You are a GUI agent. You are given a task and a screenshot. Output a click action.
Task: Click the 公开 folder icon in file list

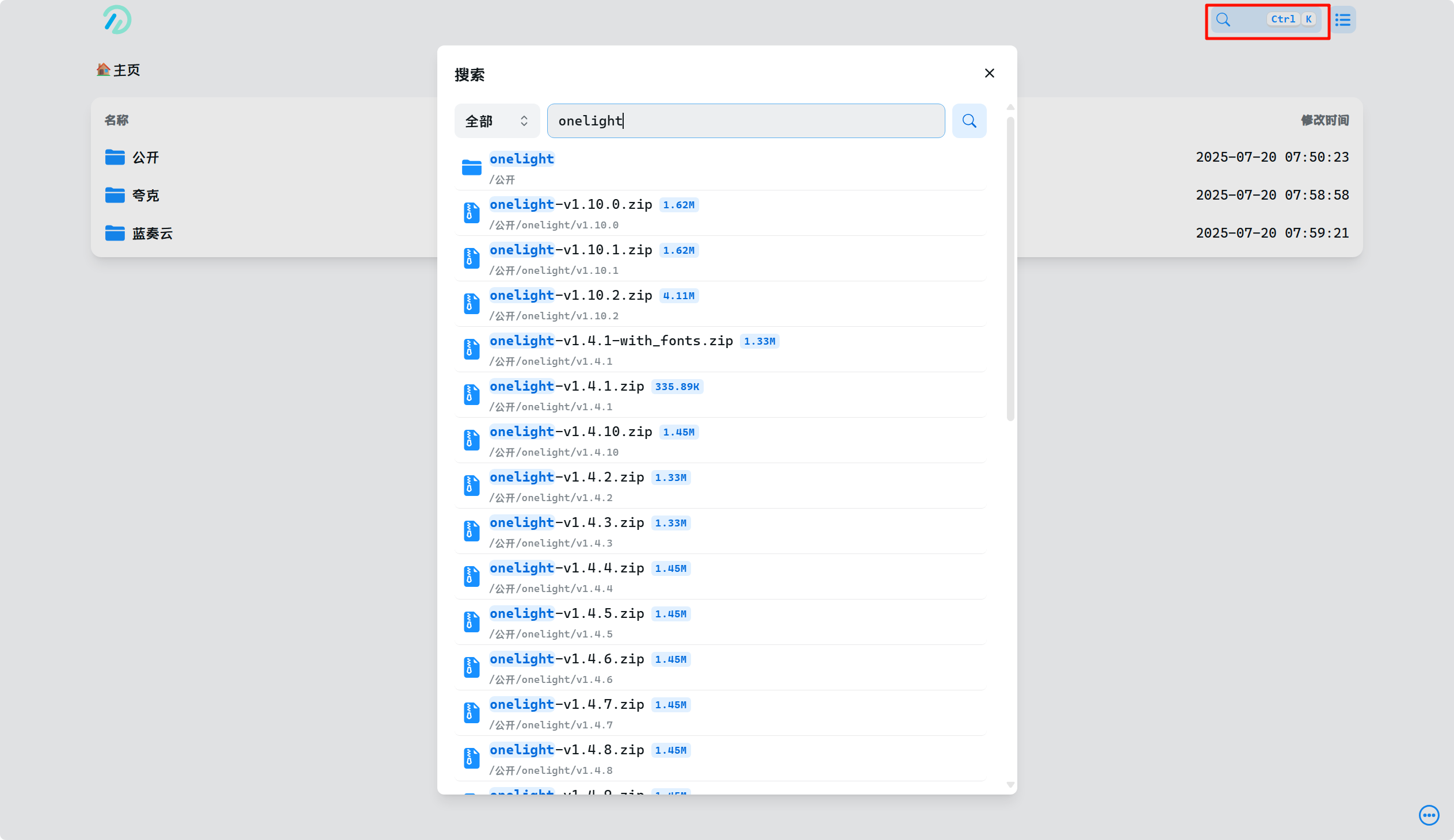[x=115, y=157]
